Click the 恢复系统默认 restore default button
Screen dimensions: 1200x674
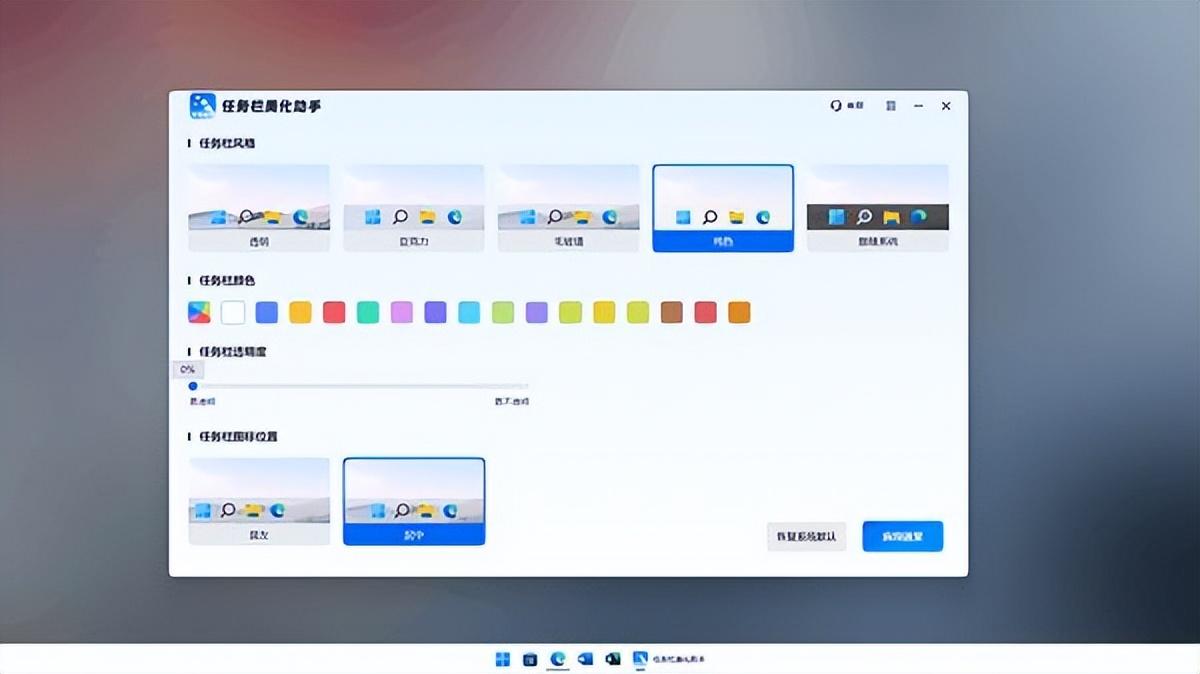[806, 536]
